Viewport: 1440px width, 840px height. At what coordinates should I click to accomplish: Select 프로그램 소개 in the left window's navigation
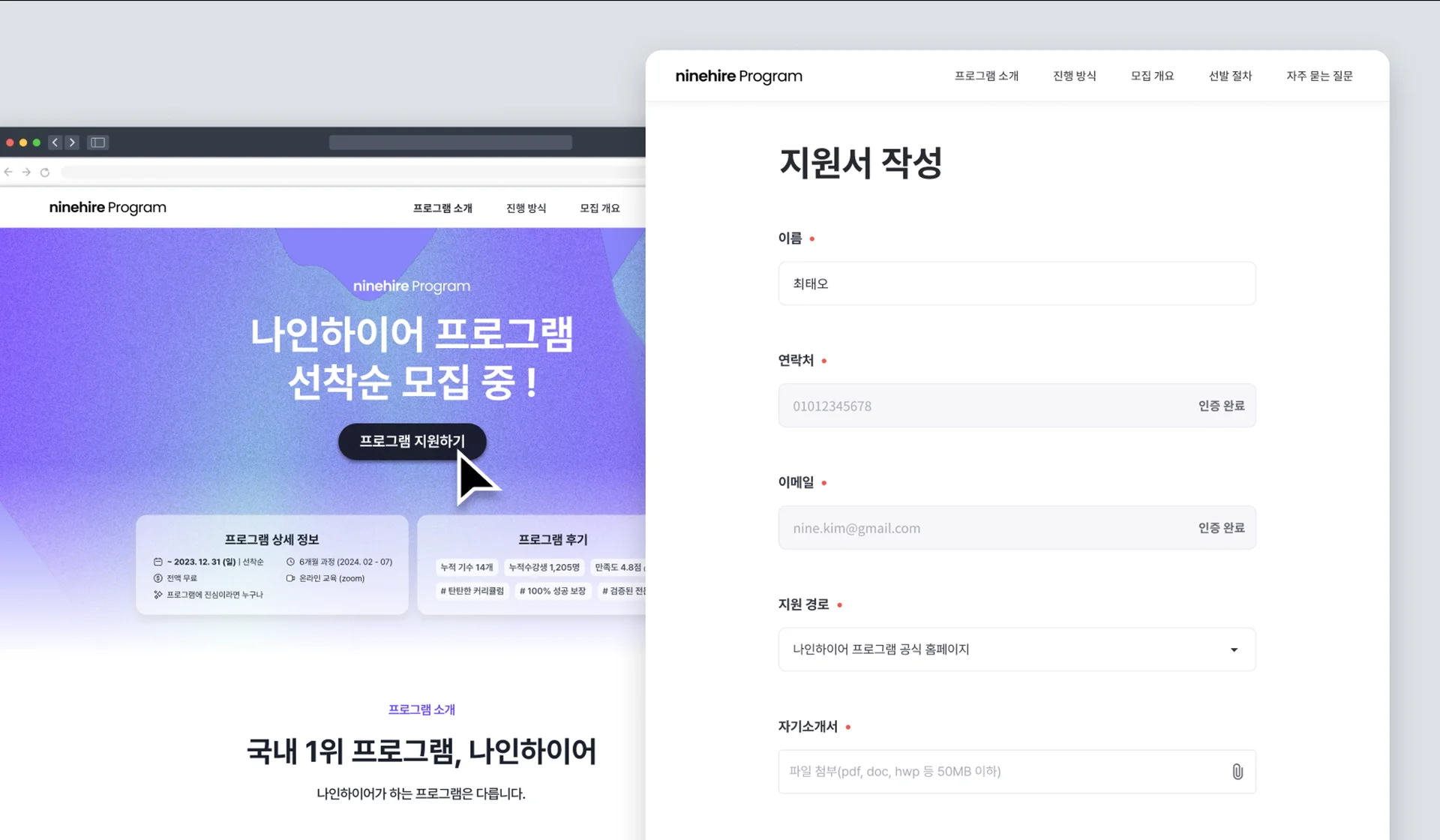442,208
